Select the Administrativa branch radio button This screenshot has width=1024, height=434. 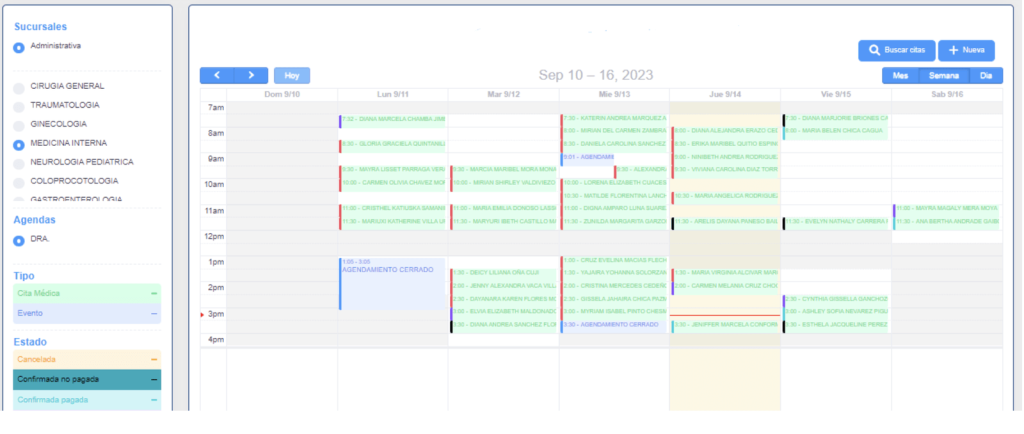pyautogui.click(x=19, y=47)
